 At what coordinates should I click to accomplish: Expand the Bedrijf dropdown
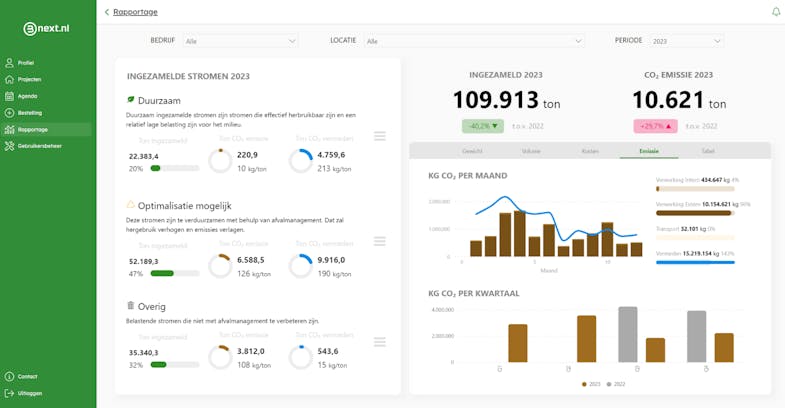tap(240, 41)
